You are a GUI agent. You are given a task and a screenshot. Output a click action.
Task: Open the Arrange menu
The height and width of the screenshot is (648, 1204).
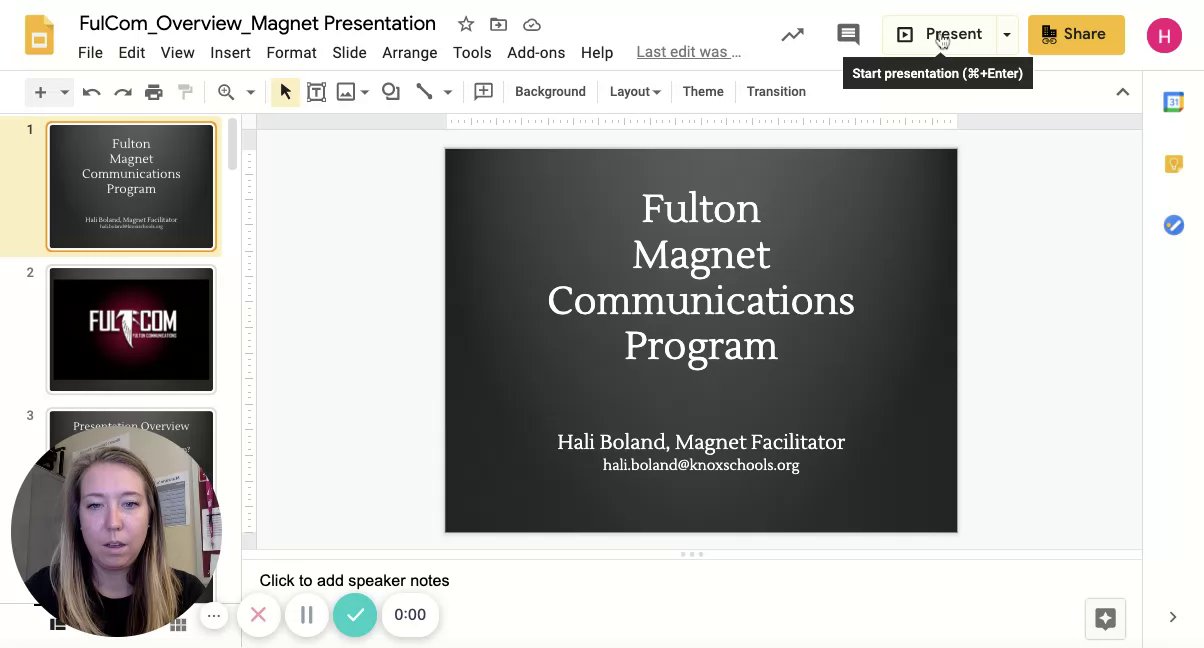pyautogui.click(x=409, y=52)
